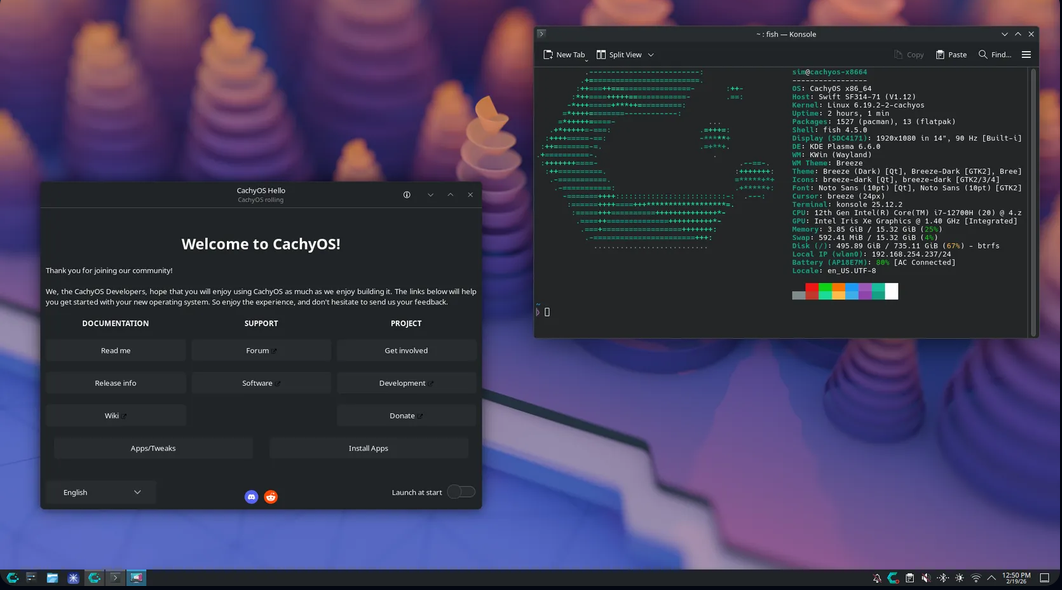Click Copy in Konsole toolbar
The height and width of the screenshot is (590, 1062).
pyautogui.click(x=908, y=55)
